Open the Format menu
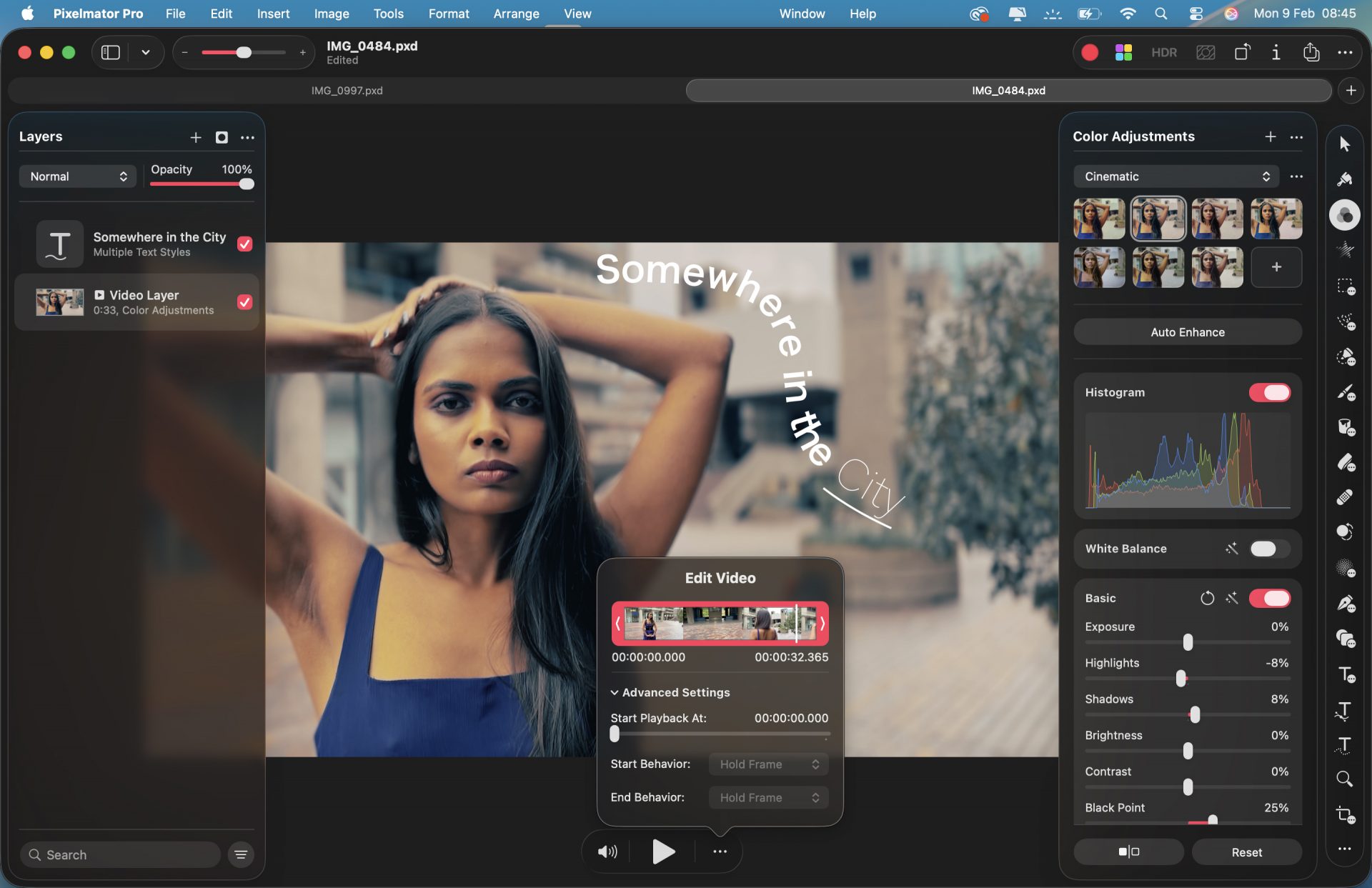 point(448,14)
